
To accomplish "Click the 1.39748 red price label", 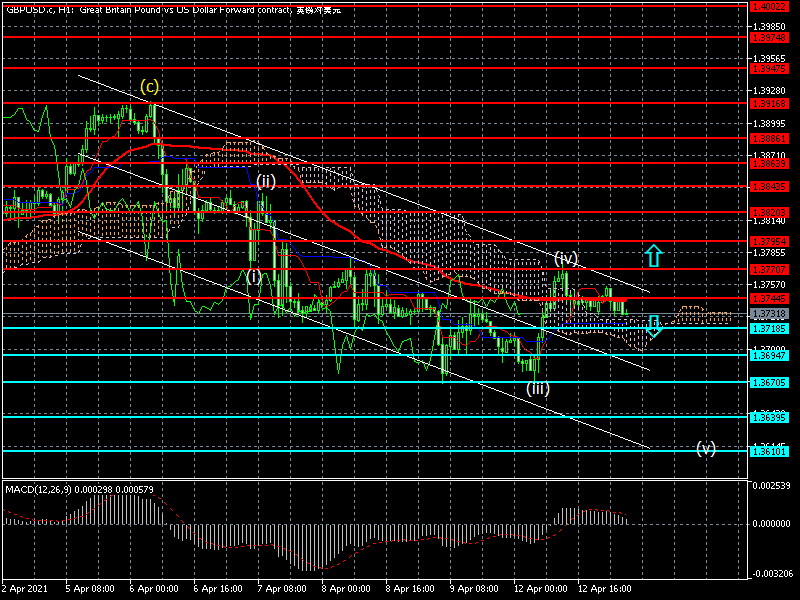I will pos(769,38).
